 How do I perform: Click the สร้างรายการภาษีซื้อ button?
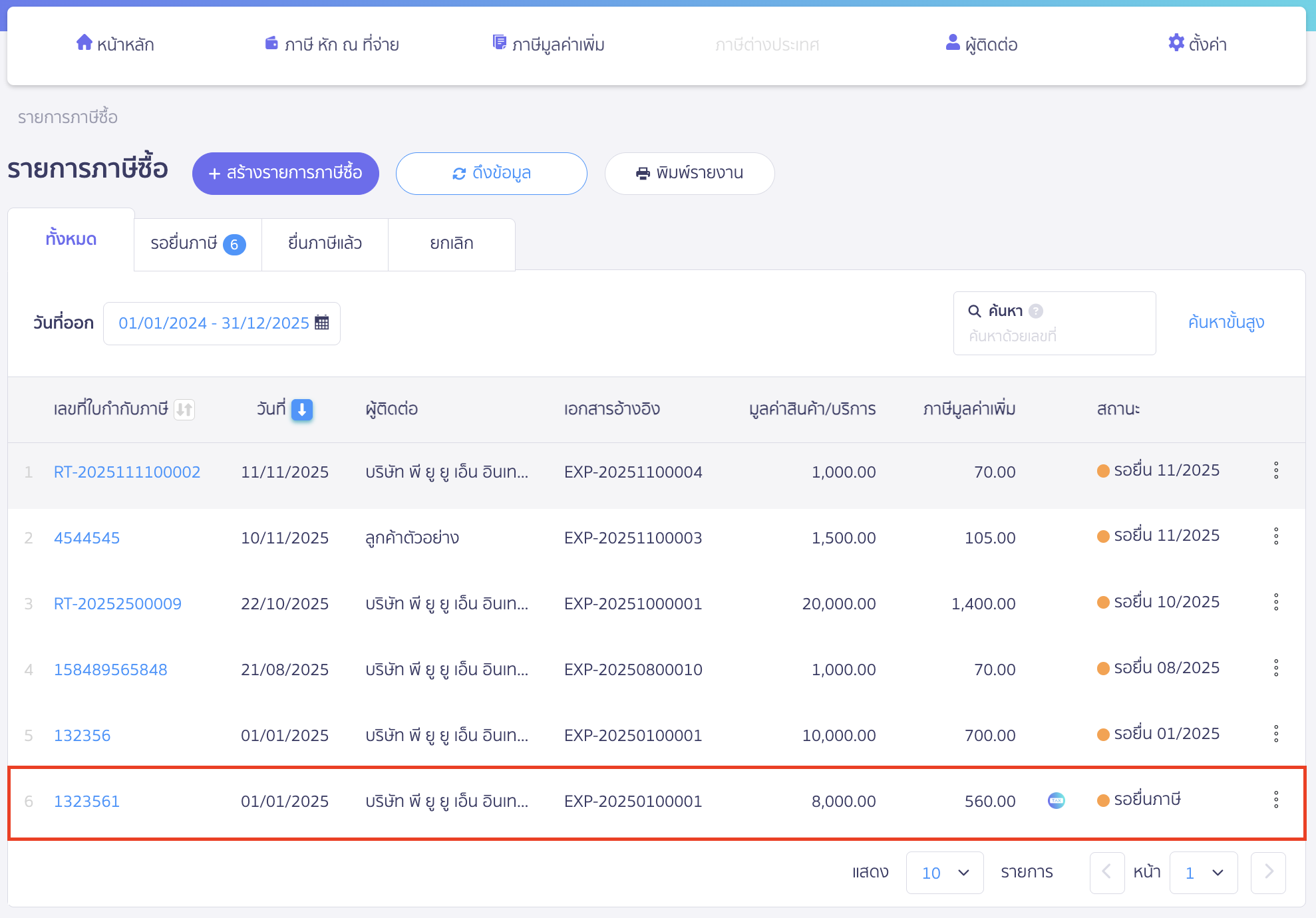click(x=285, y=173)
